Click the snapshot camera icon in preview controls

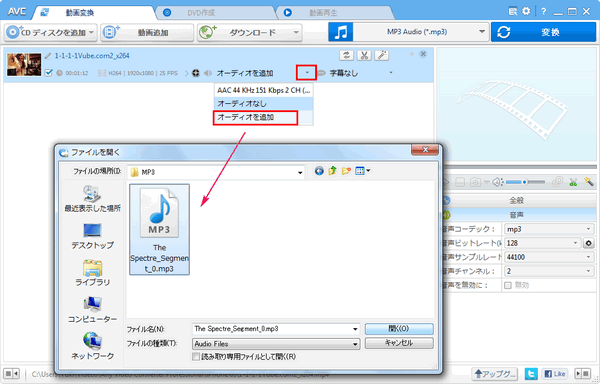coord(475,182)
